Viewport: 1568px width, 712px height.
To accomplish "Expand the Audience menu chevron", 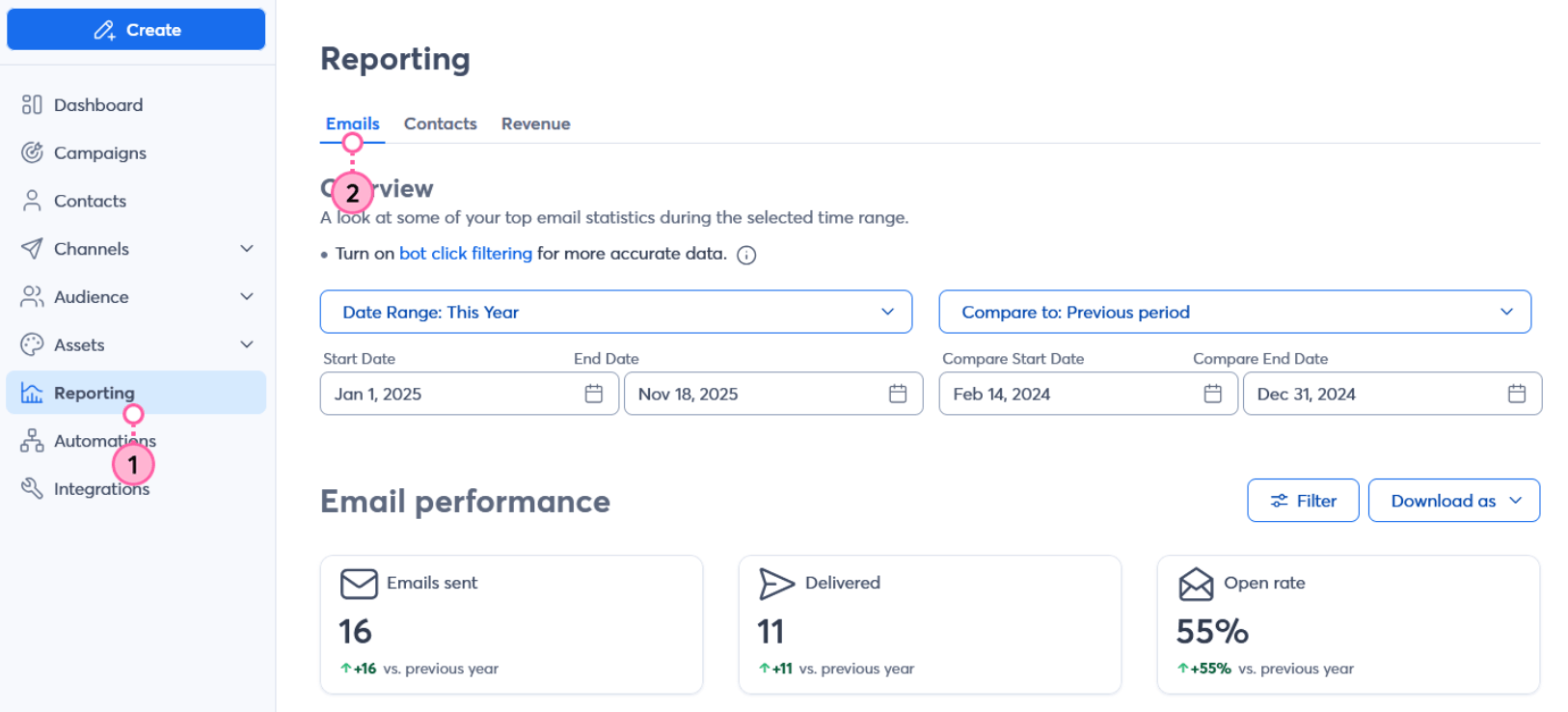I will [247, 296].
